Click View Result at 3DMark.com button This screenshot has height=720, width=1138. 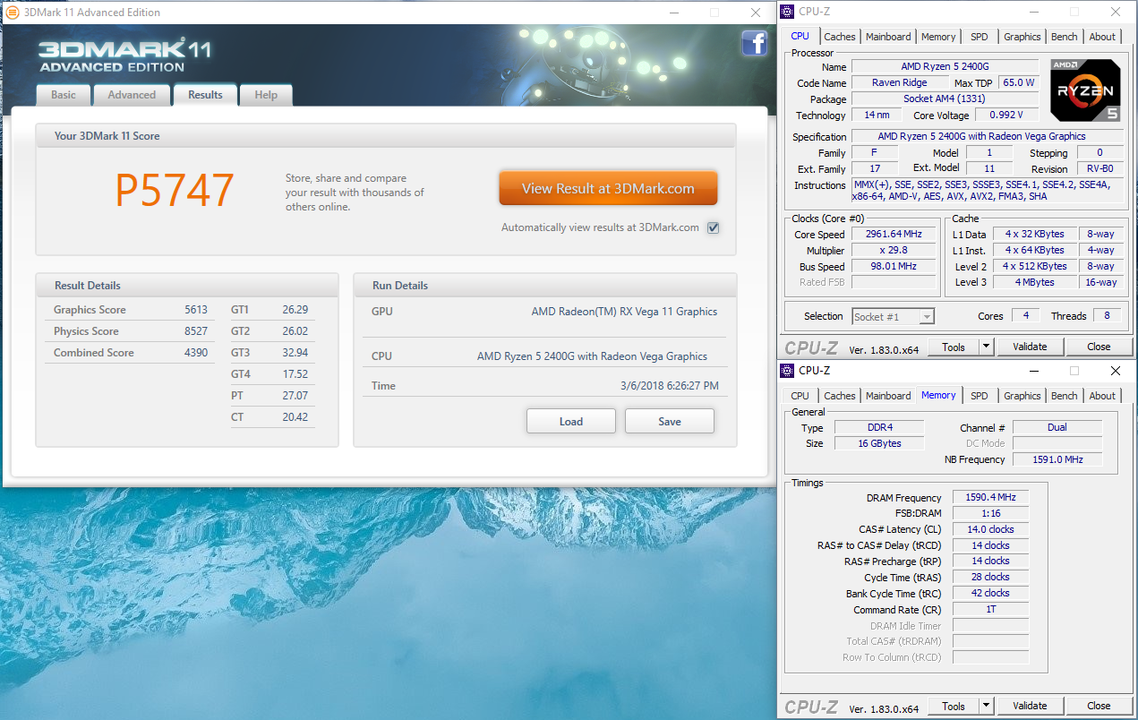(608, 189)
